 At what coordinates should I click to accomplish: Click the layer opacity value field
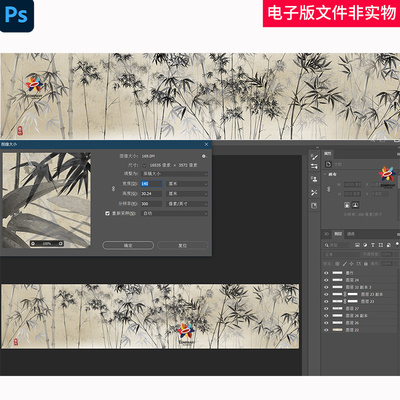(386, 254)
